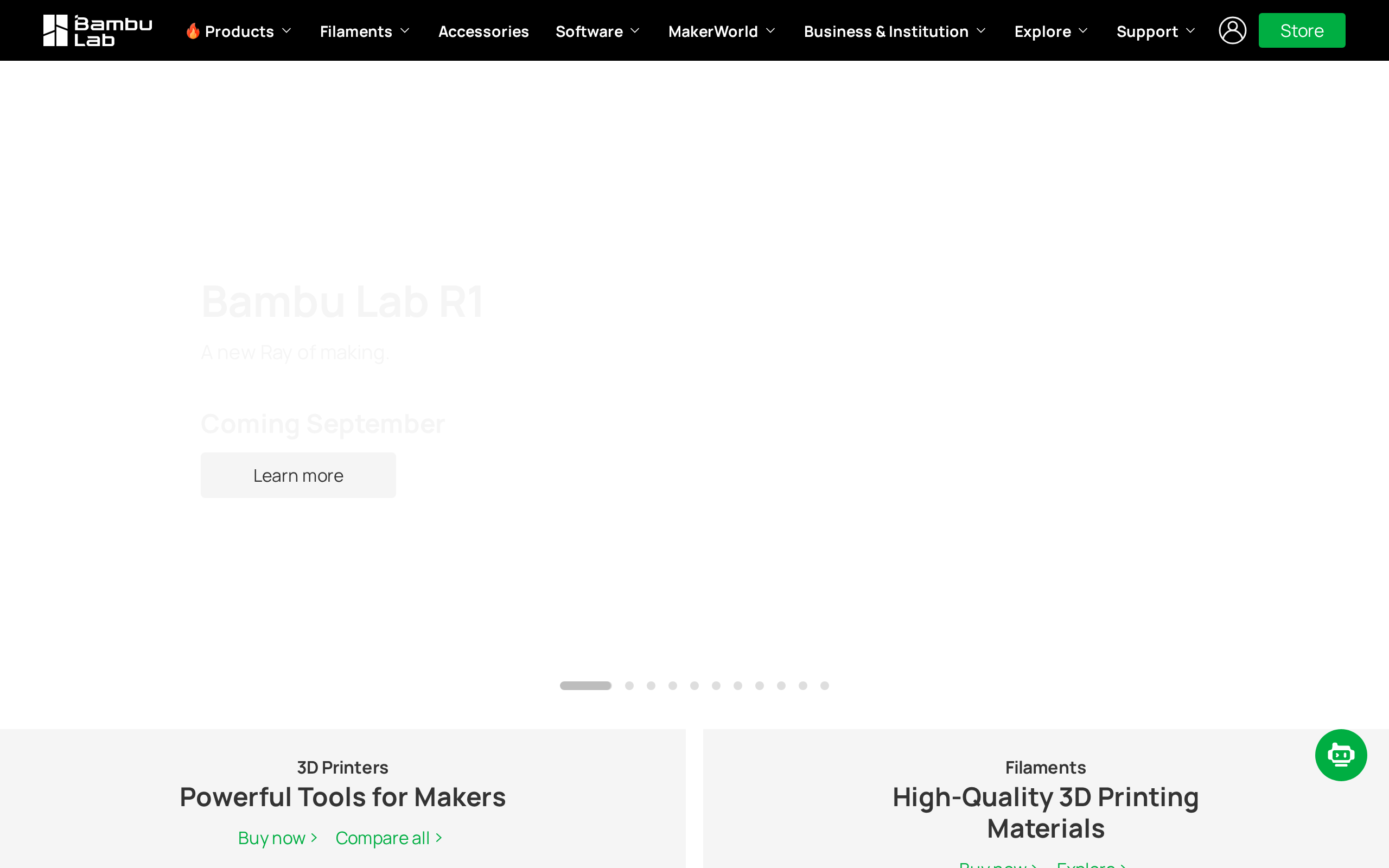Jump to tenth carousel slide dot
This screenshot has height=868, width=1389.
click(803, 685)
